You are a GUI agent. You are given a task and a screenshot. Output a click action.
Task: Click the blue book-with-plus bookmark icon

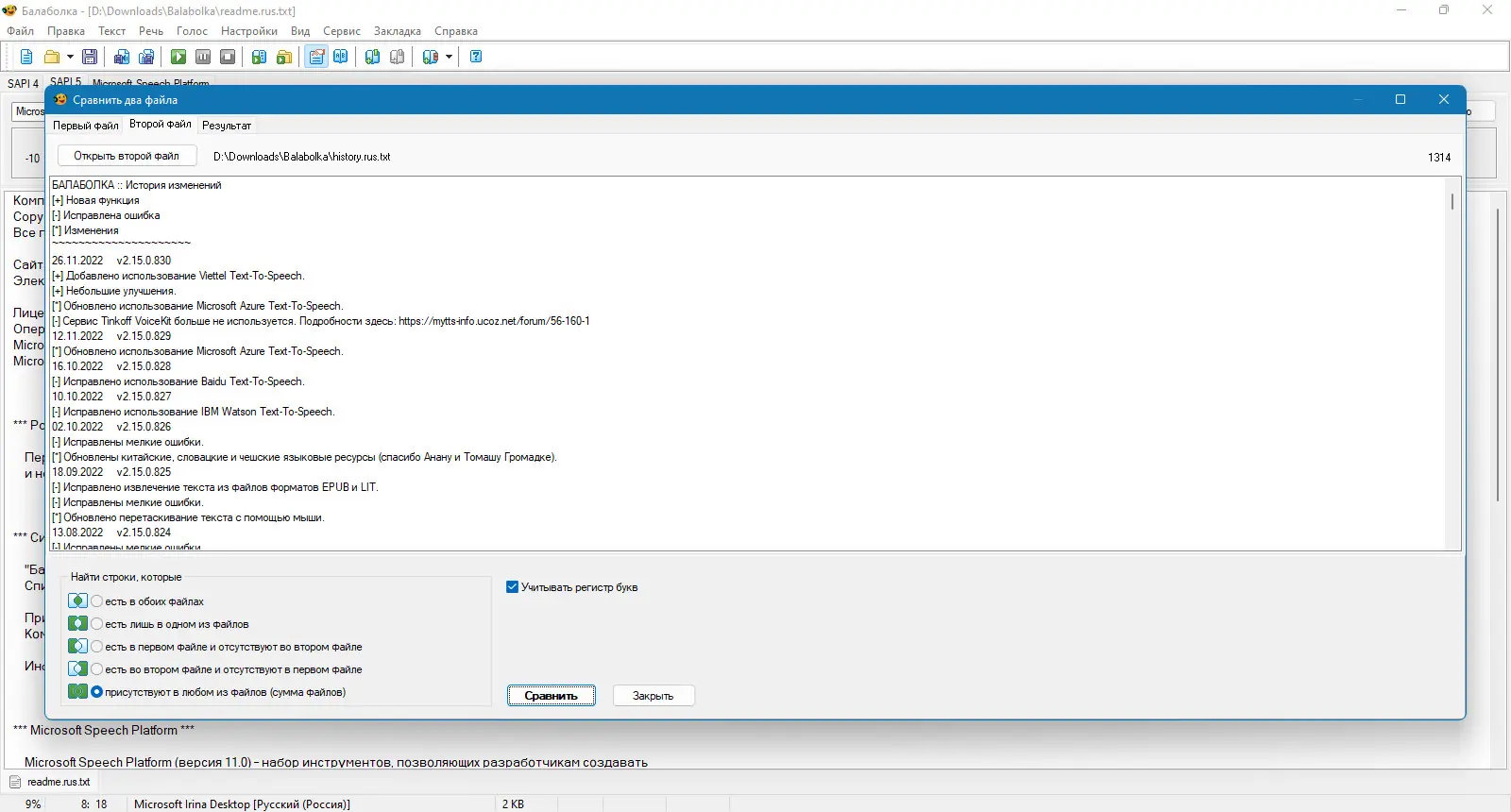tap(373, 57)
